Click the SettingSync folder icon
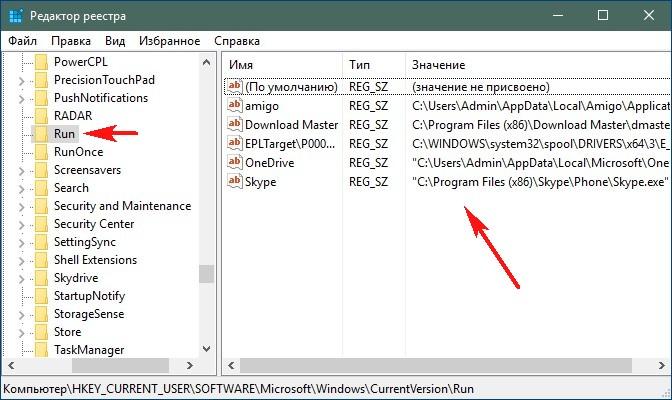This screenshot has height=400, width=672. pos(41,242)
